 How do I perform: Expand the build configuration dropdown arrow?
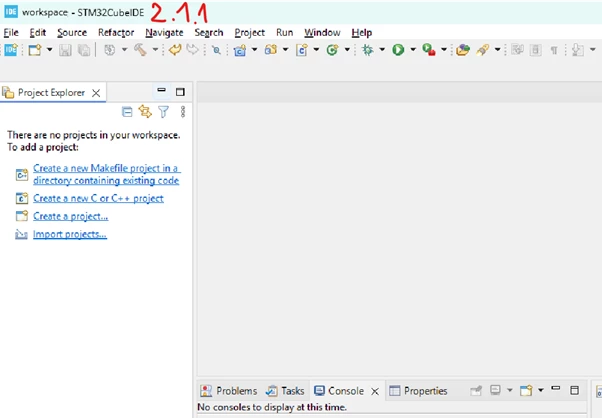pos(124,50)
